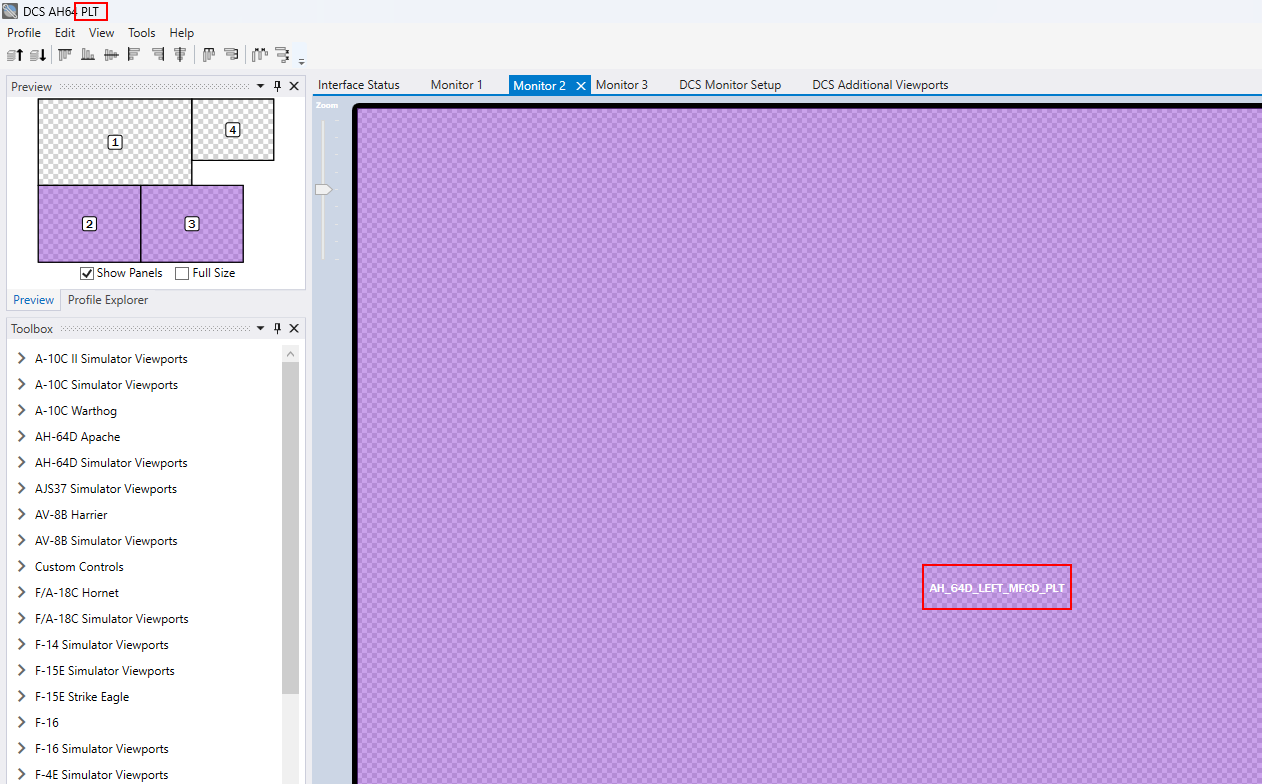Align selected controls to bottom edge
The height and width of the screenshot is (784, 1262).
(88, 54)
